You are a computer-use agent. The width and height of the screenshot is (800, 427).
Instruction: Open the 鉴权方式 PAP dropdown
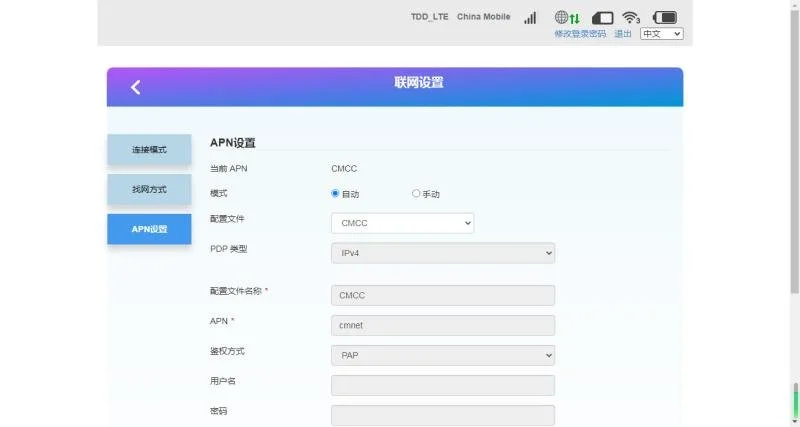pyautogui.click(x=443, y=355)
